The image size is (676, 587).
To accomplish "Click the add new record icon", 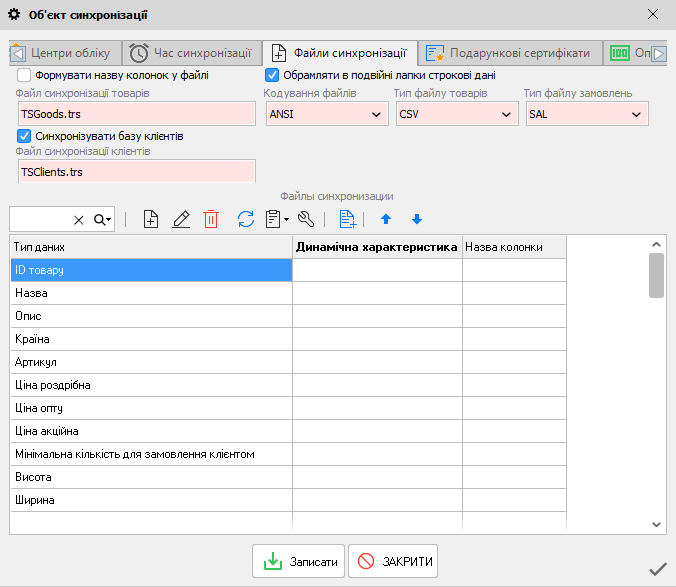I will [151, 219].
